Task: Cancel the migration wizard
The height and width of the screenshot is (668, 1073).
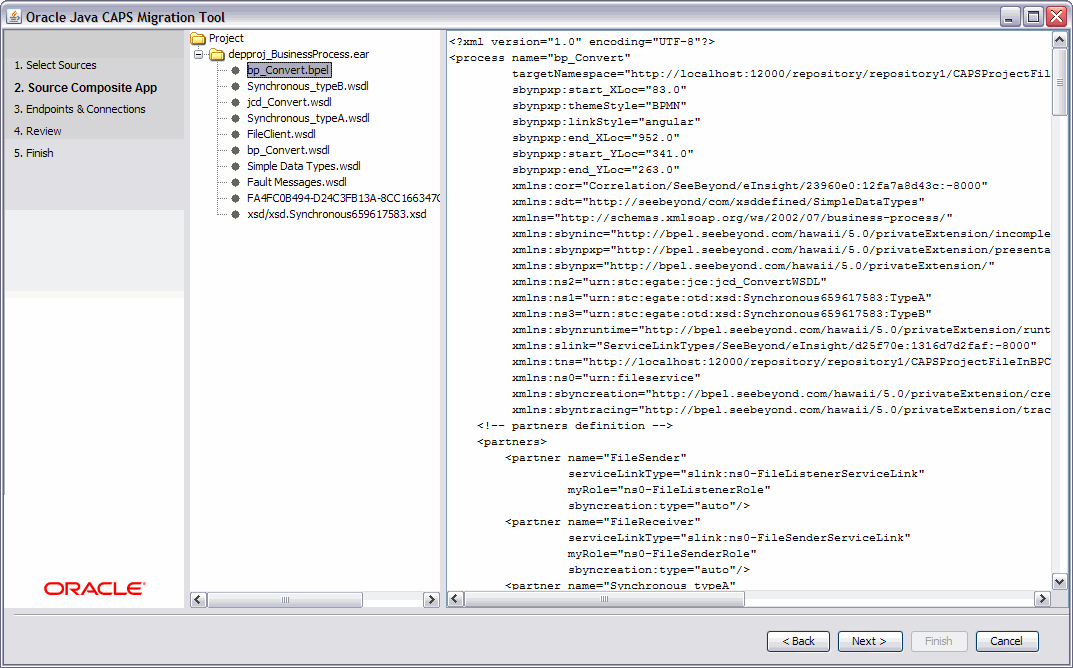Action: coord(1007,641)
